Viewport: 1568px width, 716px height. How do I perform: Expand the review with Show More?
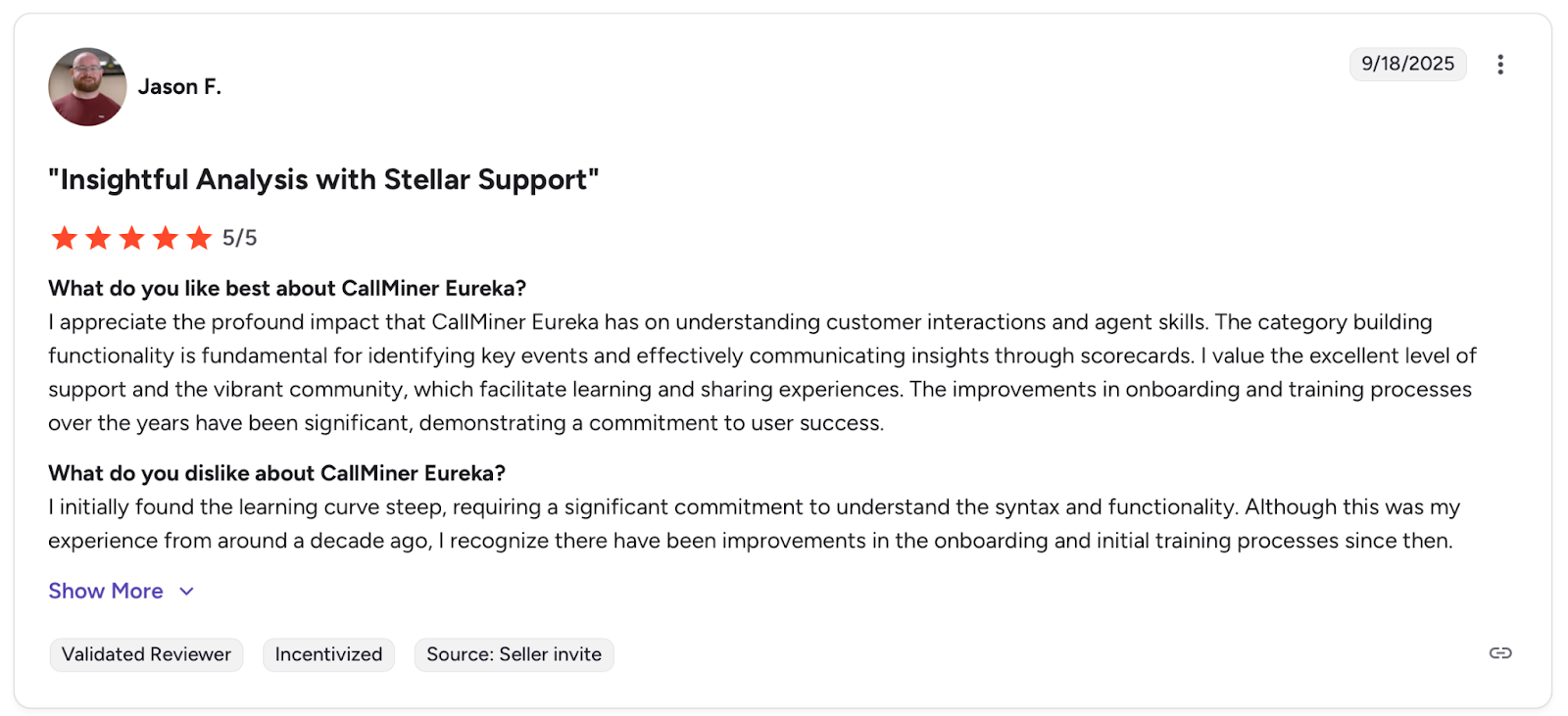[x=106, y=592]
